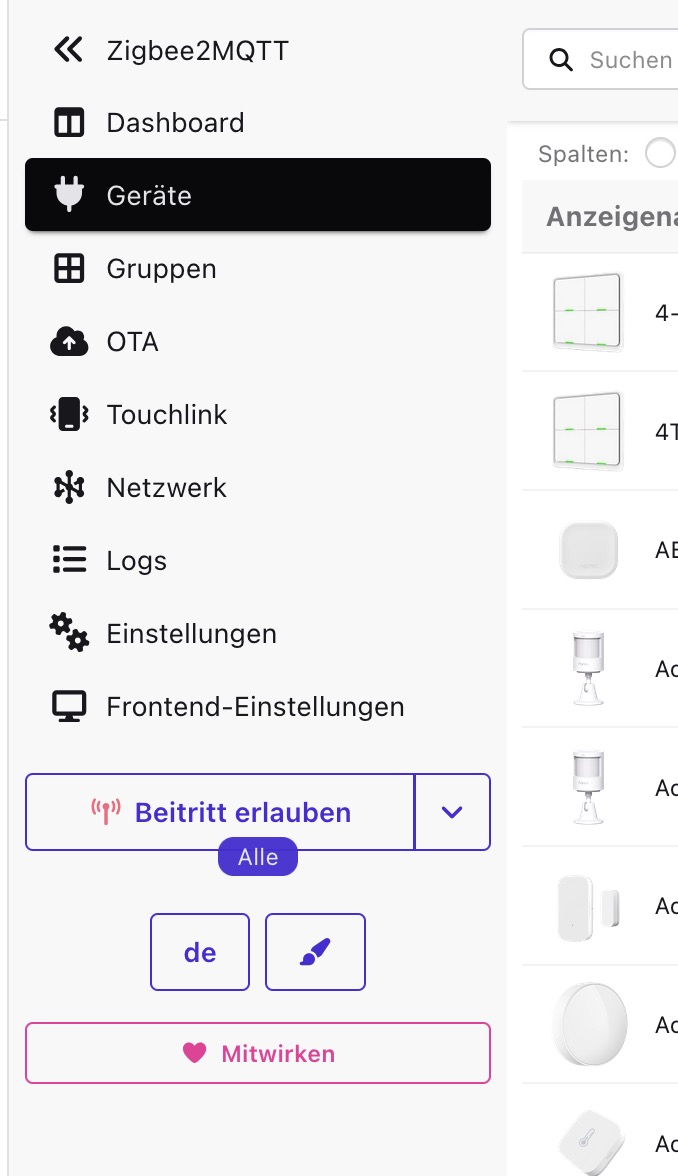
Task: Open the first 4-gang wall switch thumbnail
Action: (x=588, y=312)
